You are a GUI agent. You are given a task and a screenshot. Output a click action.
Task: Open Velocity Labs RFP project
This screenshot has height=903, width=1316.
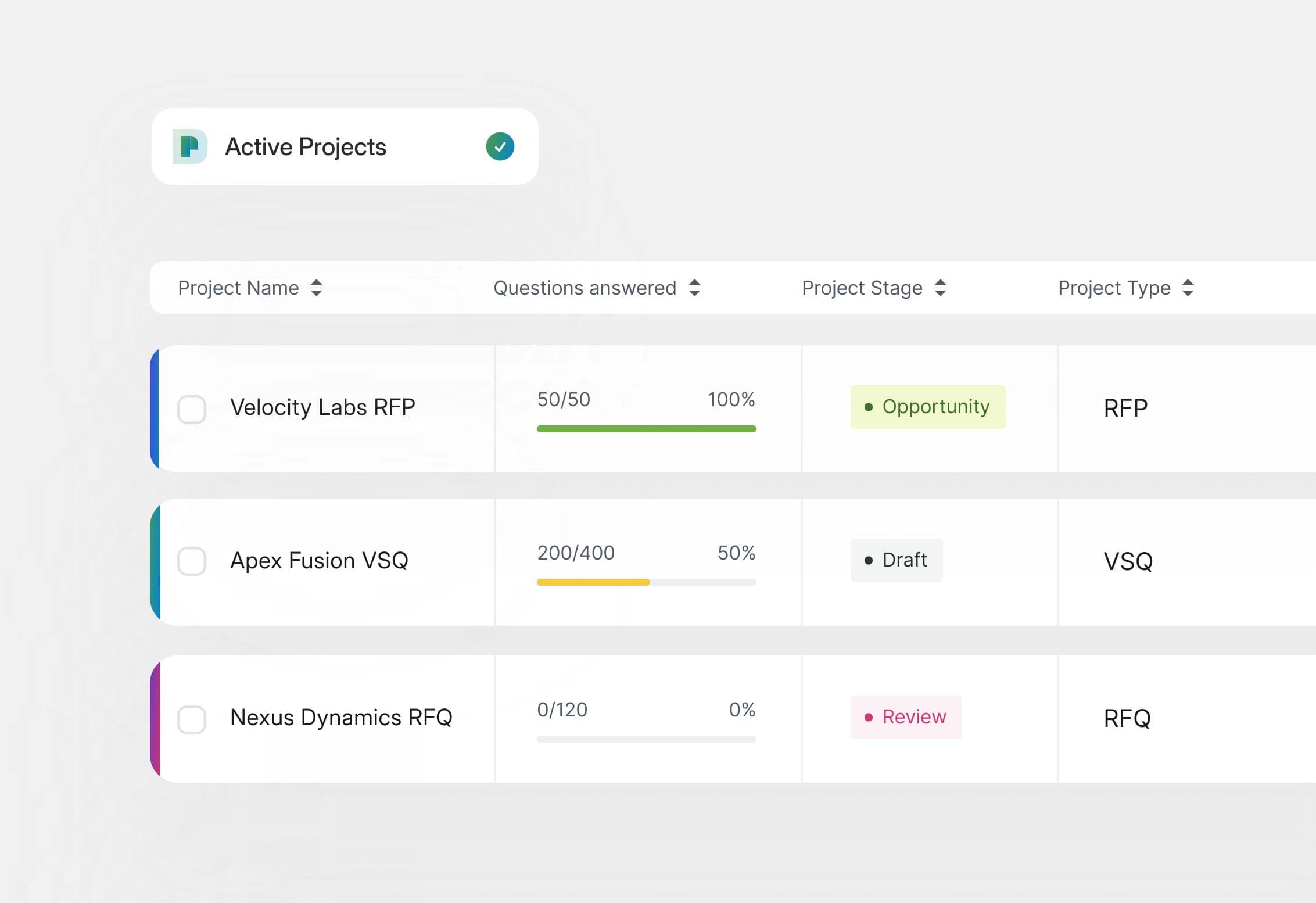tap(322, 407)
